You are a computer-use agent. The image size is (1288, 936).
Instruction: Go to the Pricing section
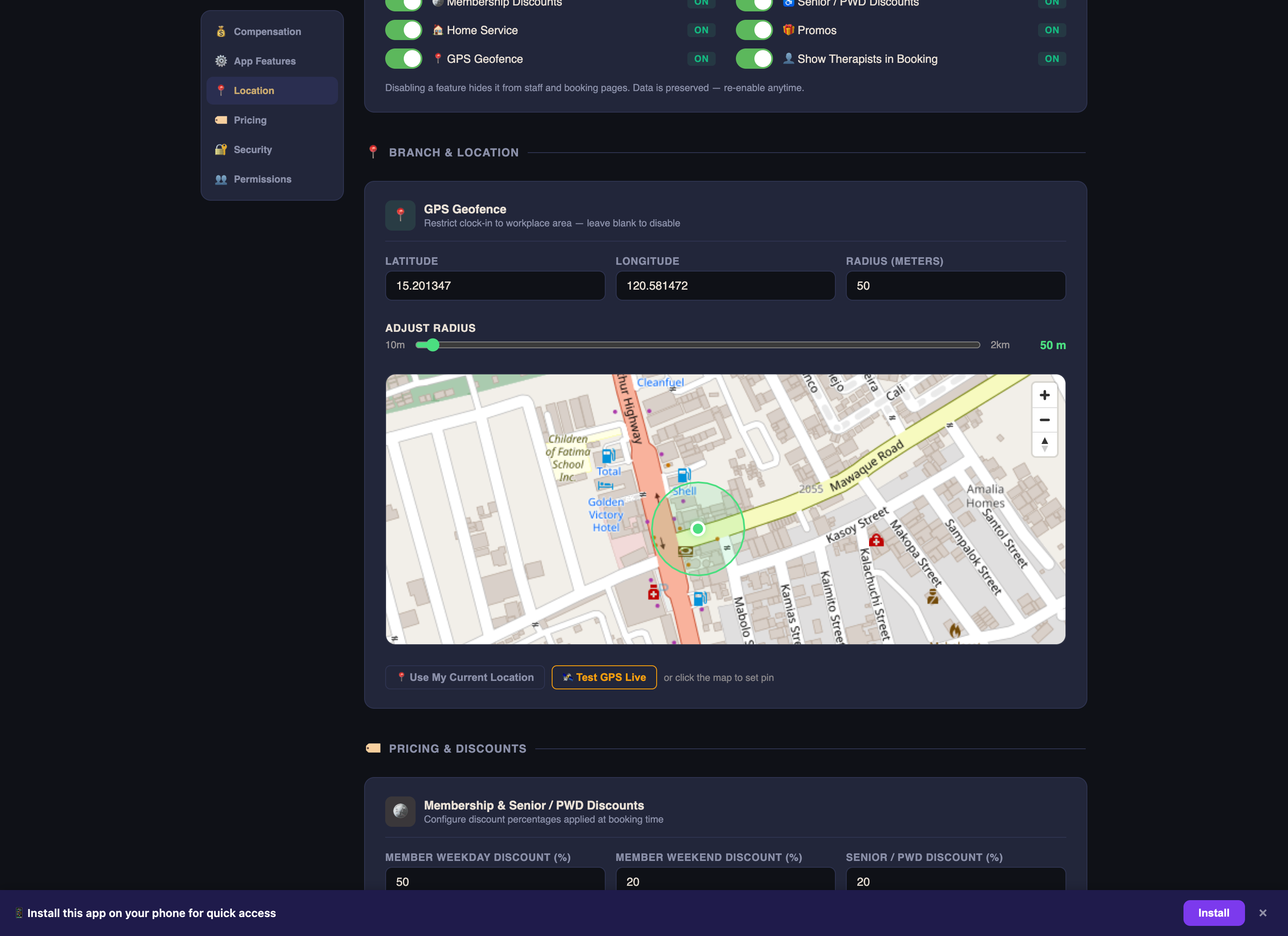[272, 121]
